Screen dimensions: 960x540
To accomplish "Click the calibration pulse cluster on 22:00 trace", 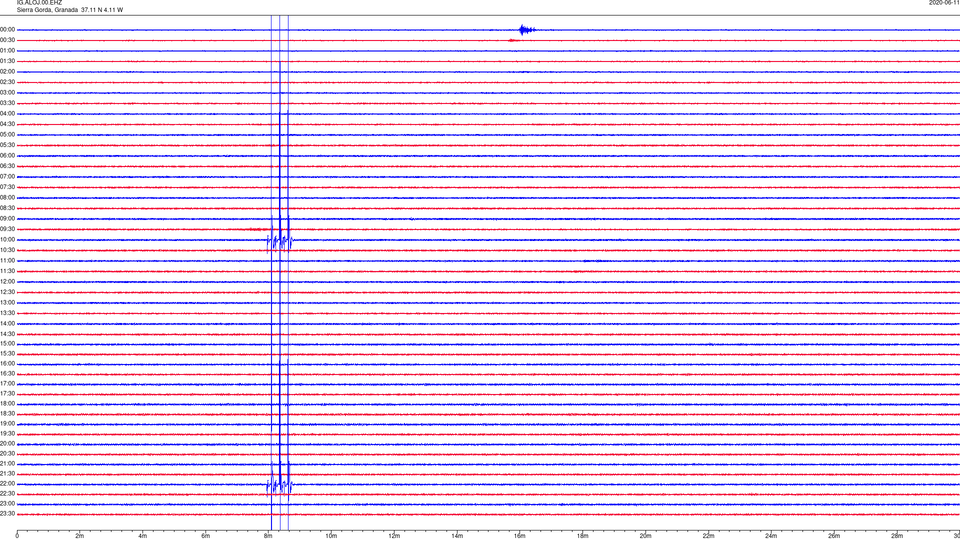I will 280,486.
